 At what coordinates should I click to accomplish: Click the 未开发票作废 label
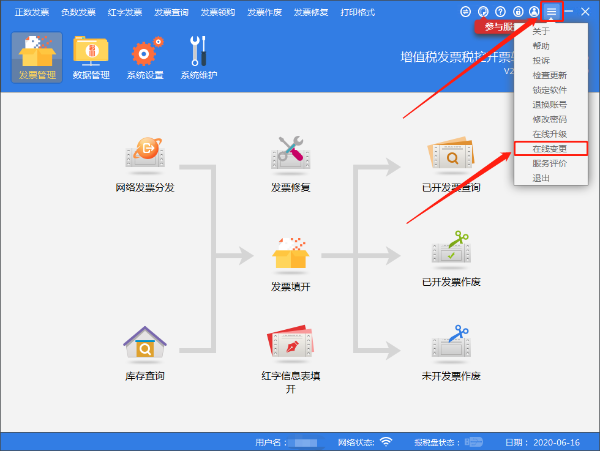(x=452, y=376)
